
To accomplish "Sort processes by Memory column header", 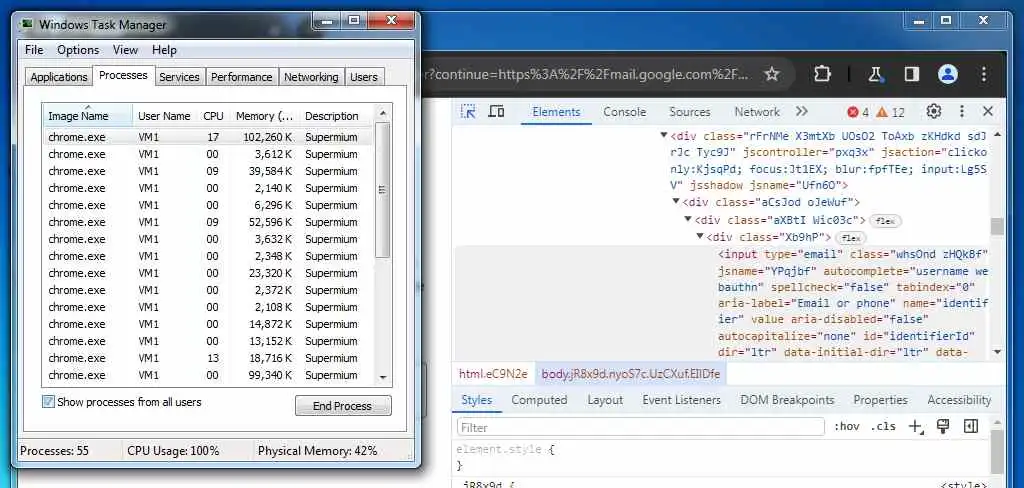I will [x=264, y=116].
